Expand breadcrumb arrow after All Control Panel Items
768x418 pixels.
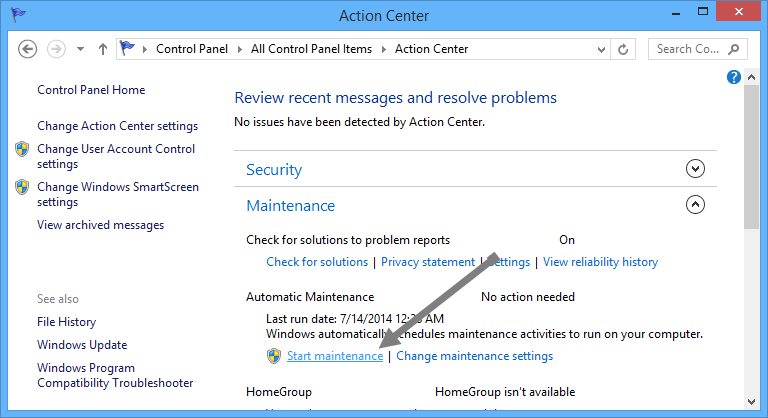[x=384, y=49]
